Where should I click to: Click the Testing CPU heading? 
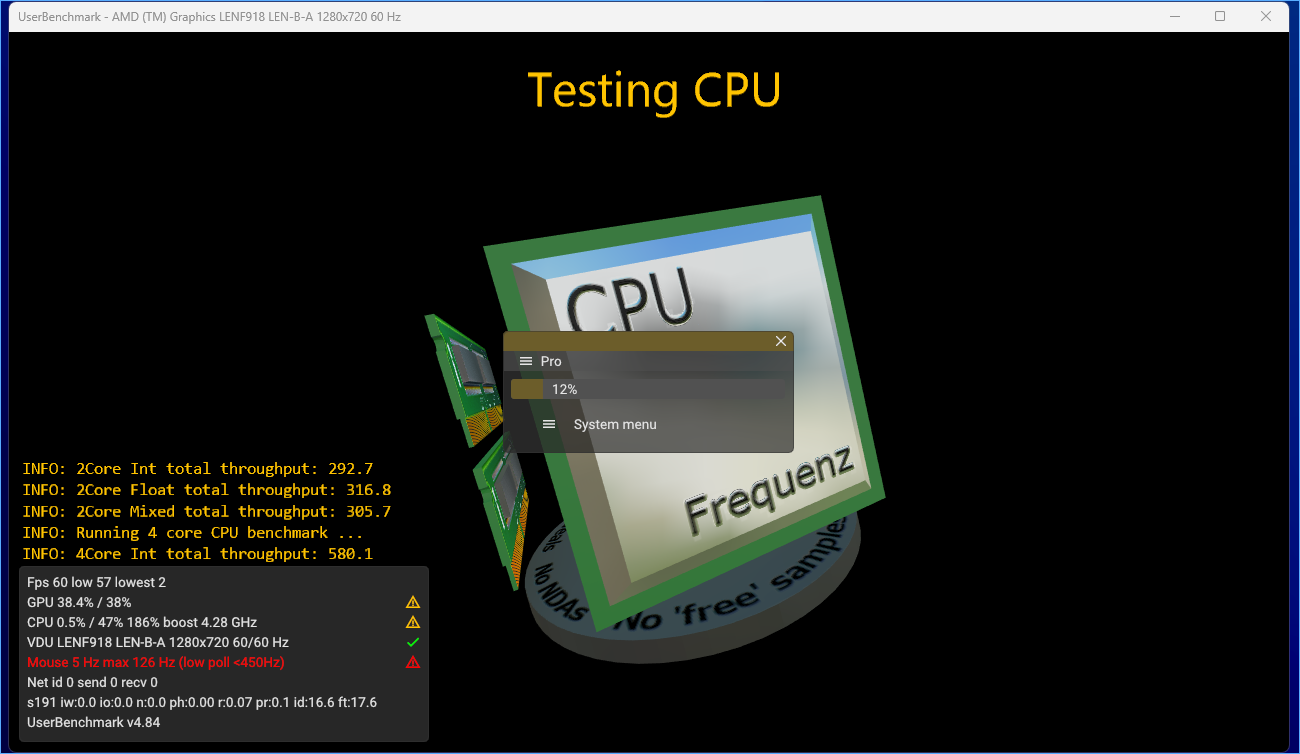pos(654,90)
